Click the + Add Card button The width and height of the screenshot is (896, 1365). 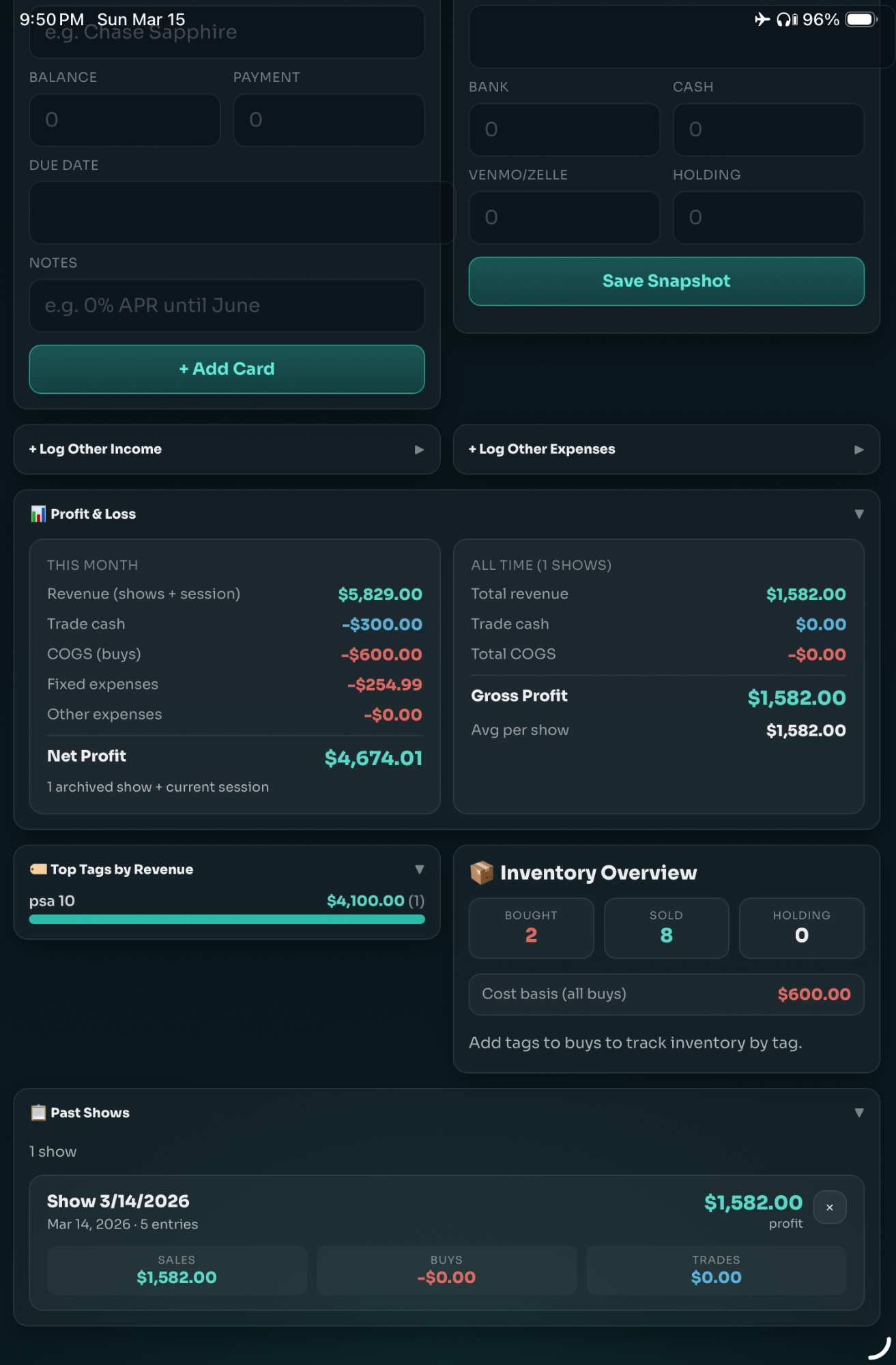point(227,369)
